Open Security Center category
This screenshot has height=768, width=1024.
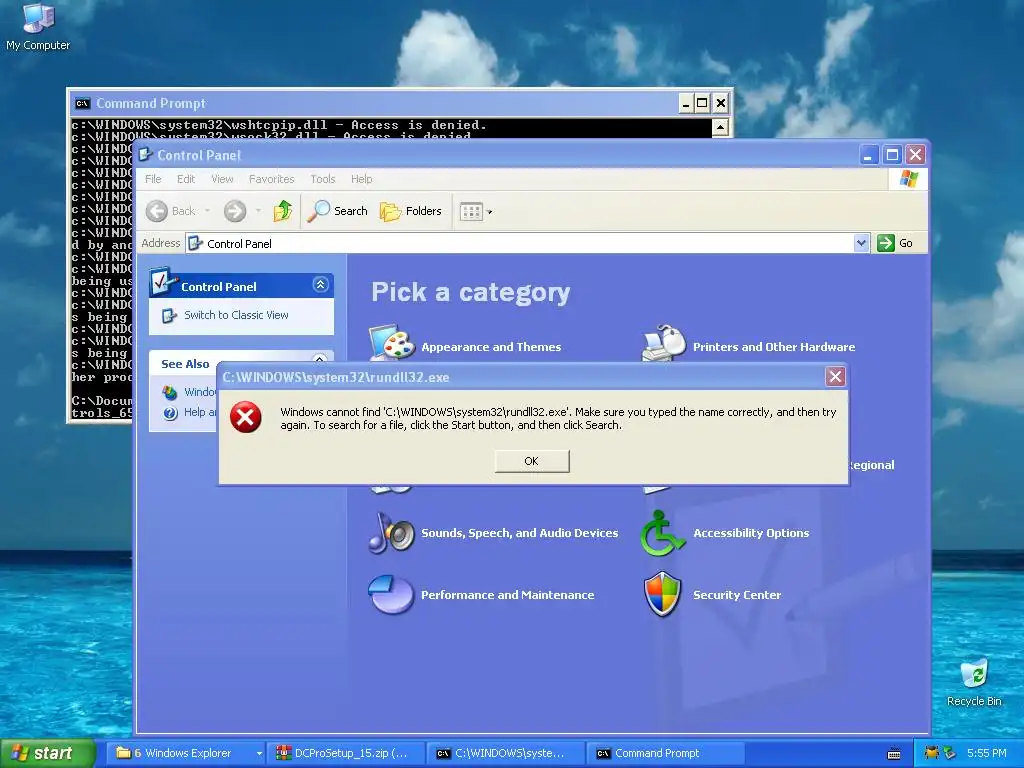737,595
